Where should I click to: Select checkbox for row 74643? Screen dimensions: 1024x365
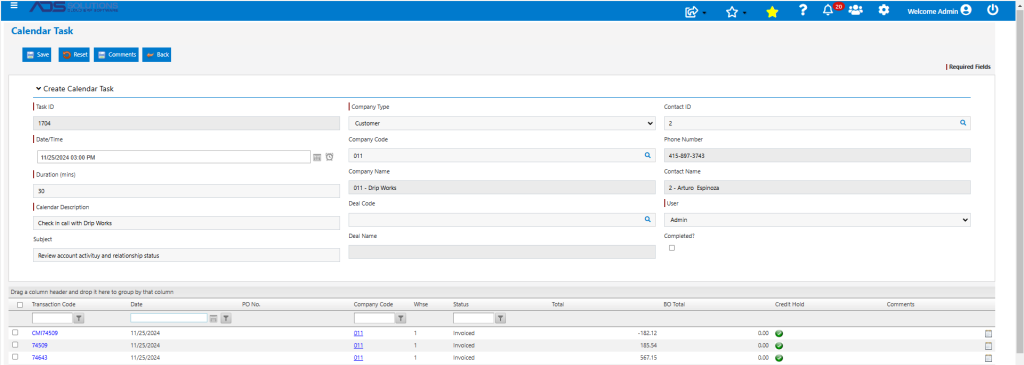15,357
